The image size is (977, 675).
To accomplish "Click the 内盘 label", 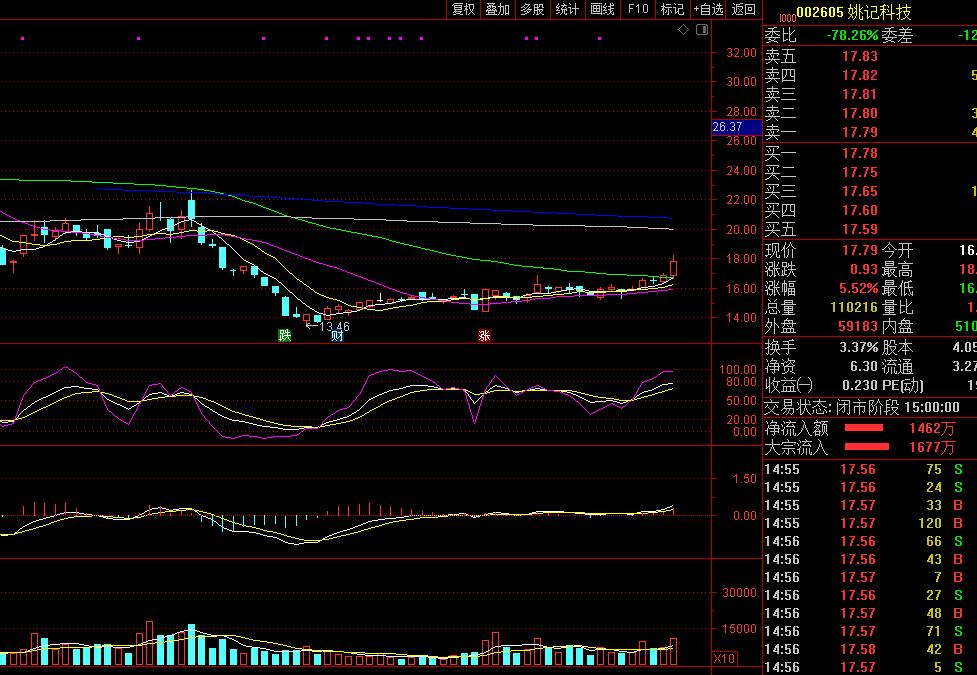I will coord(897,326).
